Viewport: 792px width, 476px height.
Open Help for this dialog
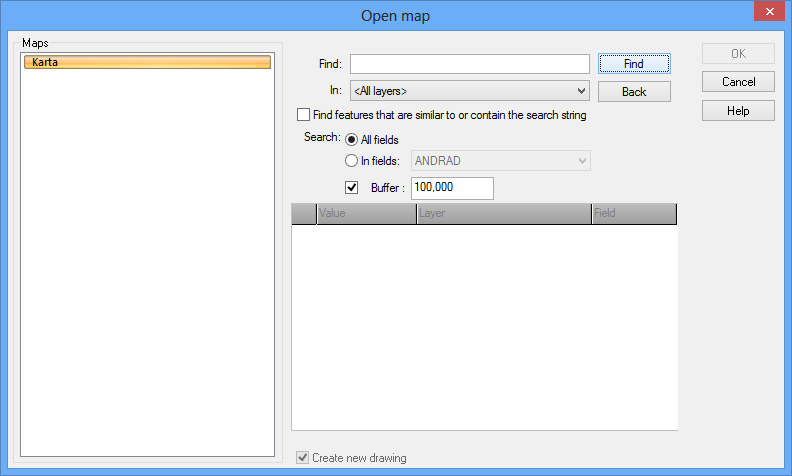point(738,111)
